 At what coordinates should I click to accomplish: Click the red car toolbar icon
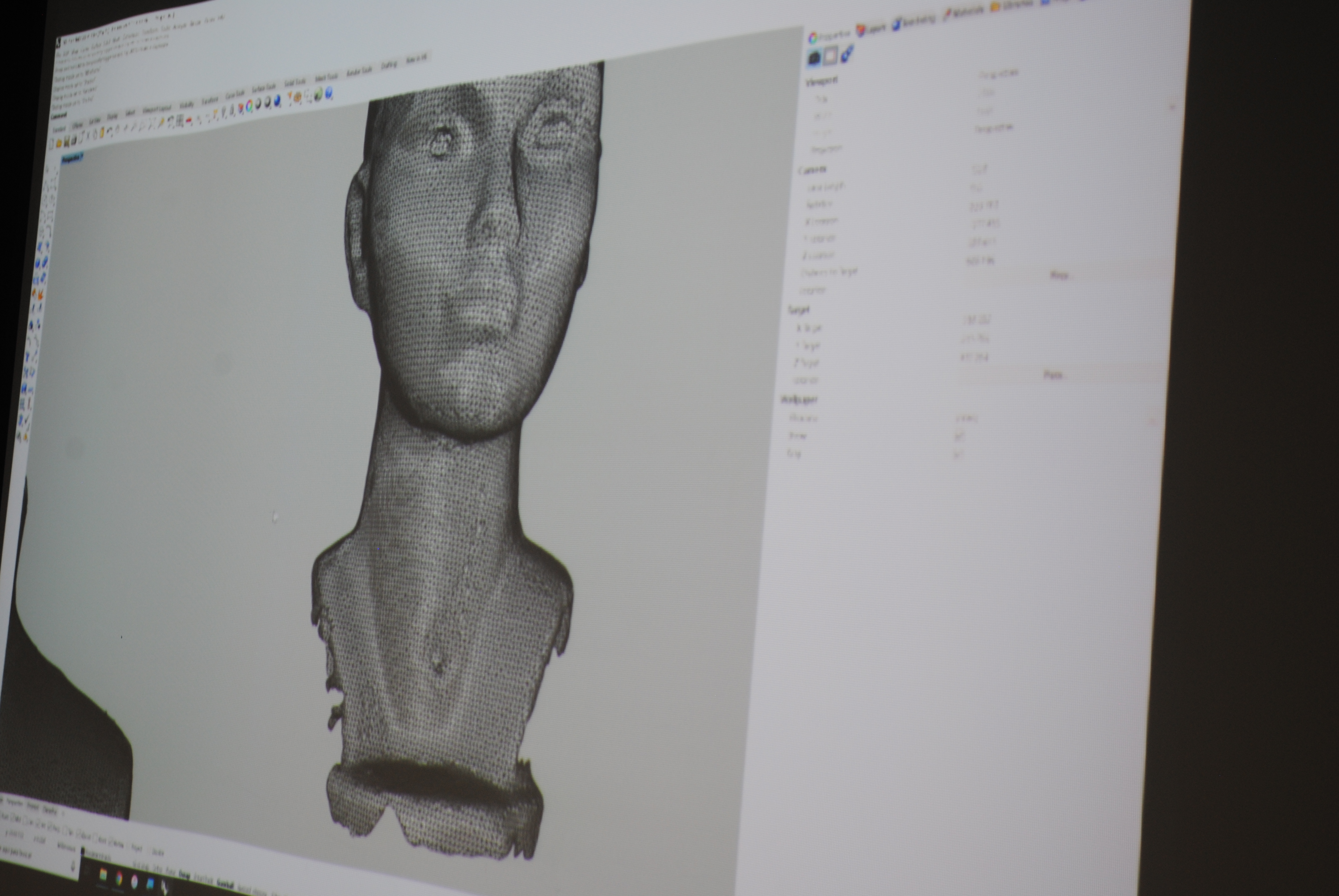tap(189, 121)
